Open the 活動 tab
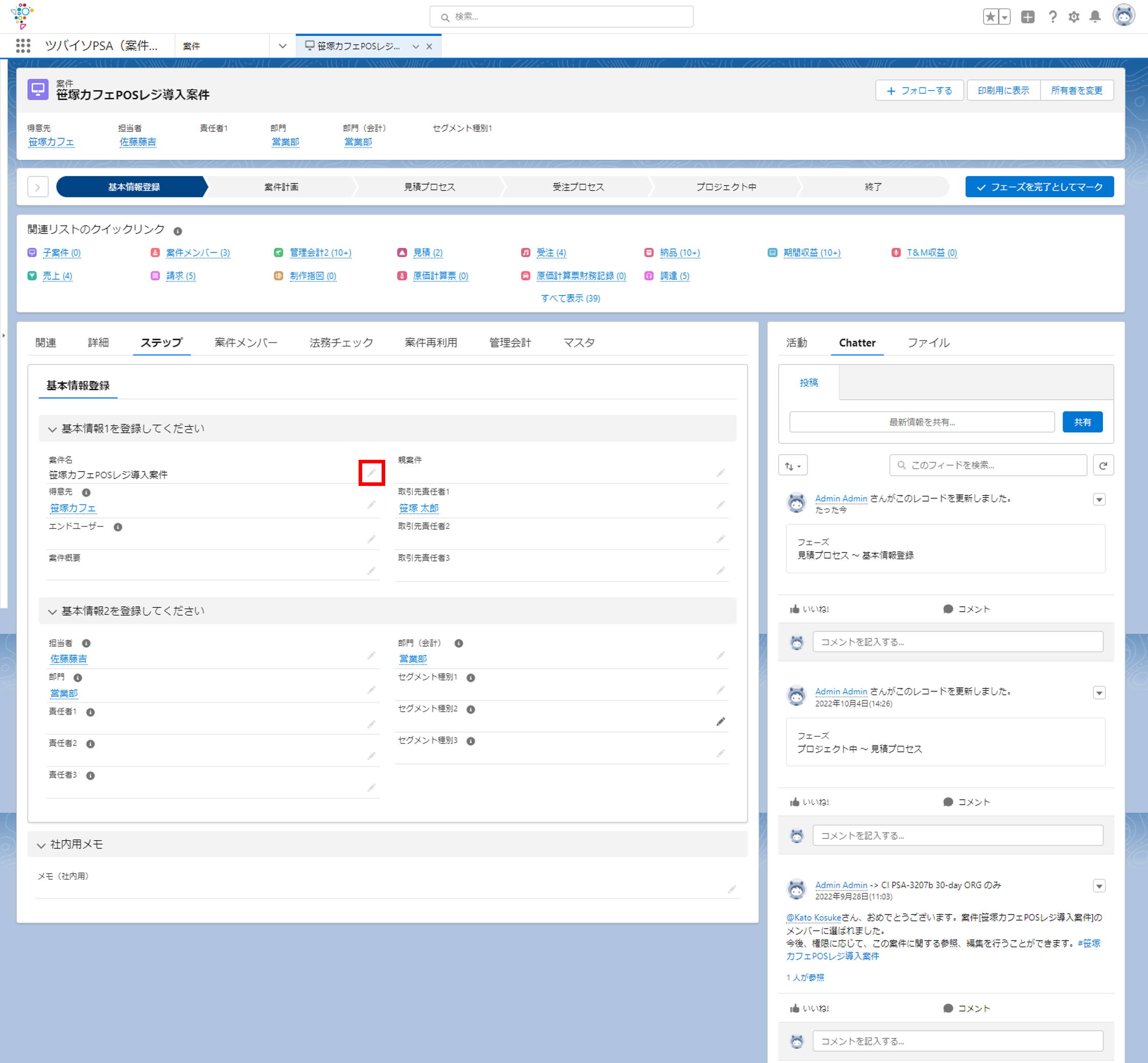This screenshot has width=1148, height=1063. click(797, 343)
